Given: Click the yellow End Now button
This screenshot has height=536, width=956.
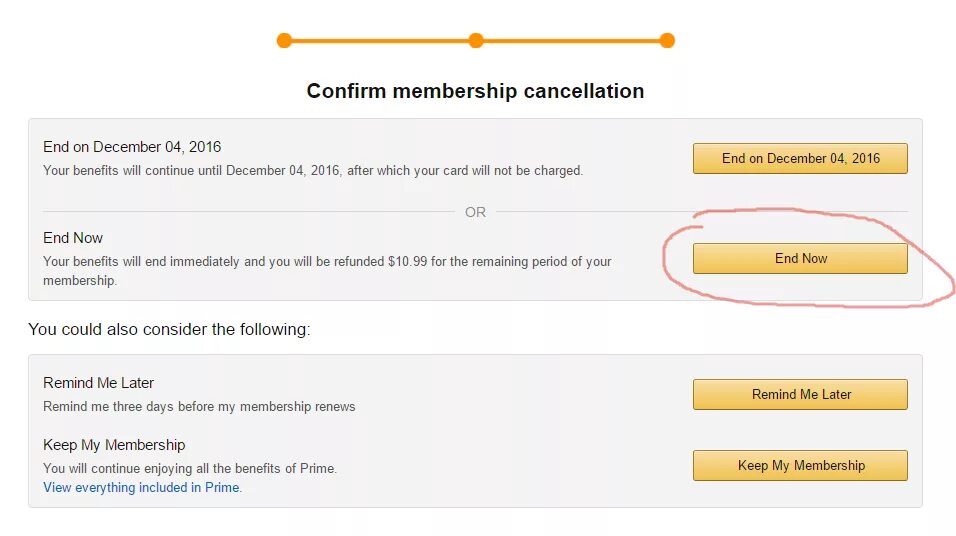Looking at the screenshot, I should 800,259.
